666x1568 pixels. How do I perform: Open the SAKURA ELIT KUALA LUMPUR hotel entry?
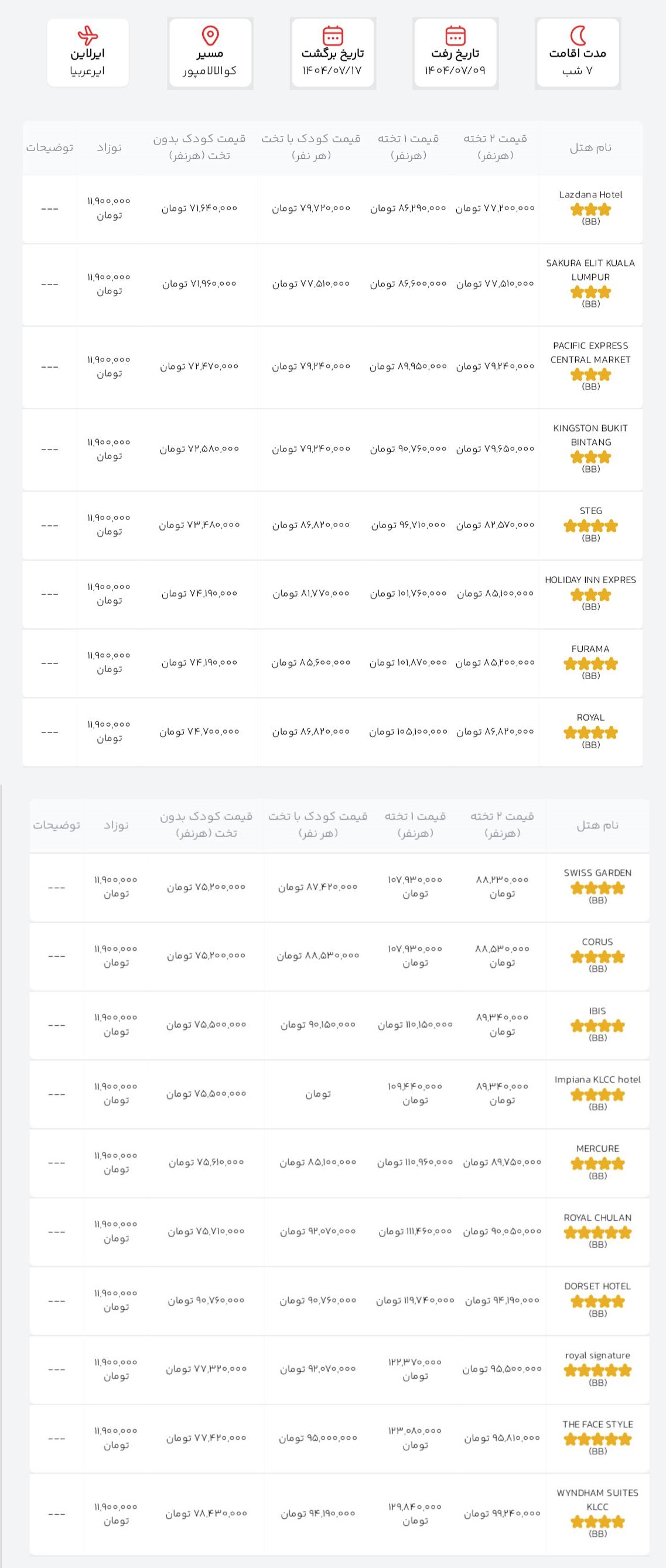(590, 271)
